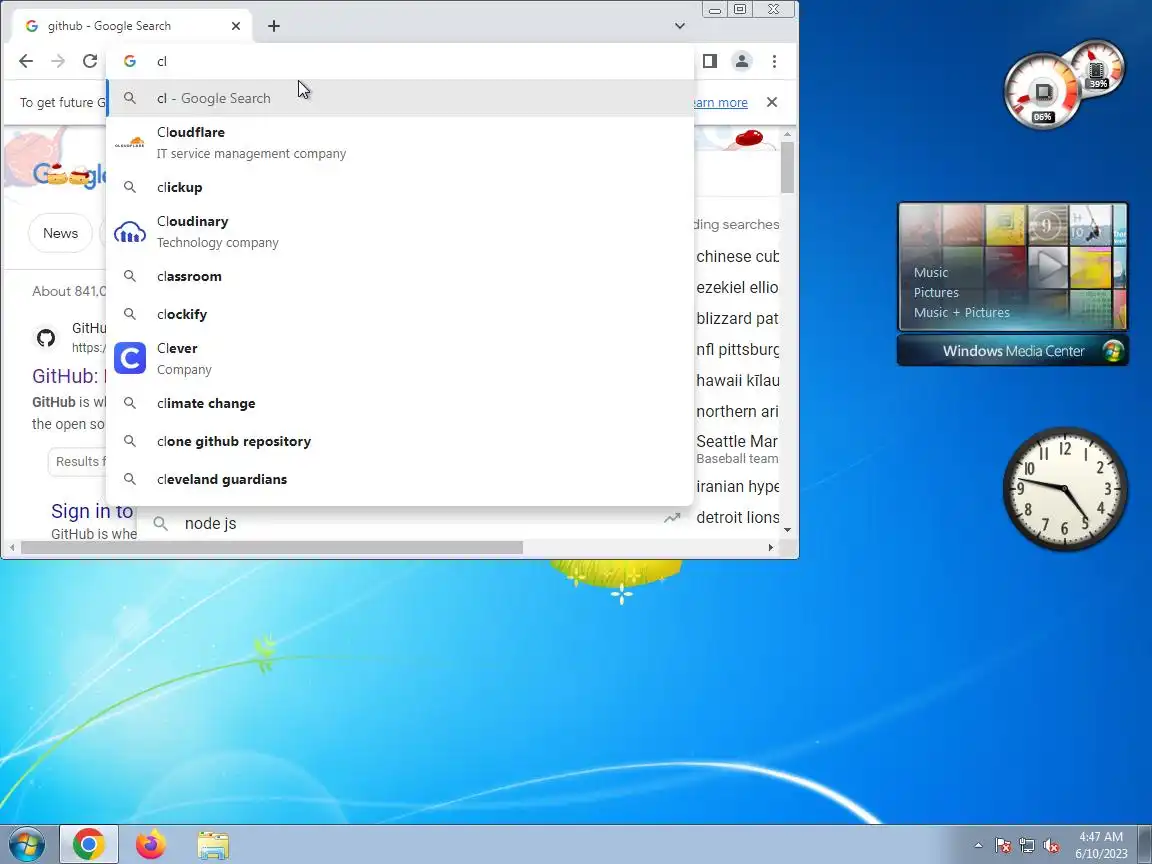Choose 'clone github repository' suggestion
This screenshot has height=864, width=1152.
pos(400,442)
